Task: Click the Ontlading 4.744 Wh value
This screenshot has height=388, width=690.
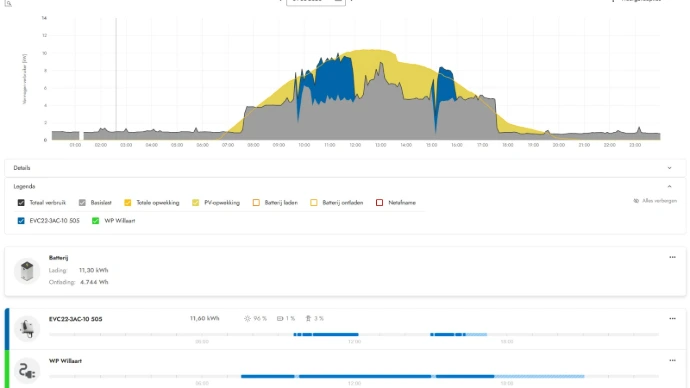Action: pyautogui.click(x=94, y=282)
